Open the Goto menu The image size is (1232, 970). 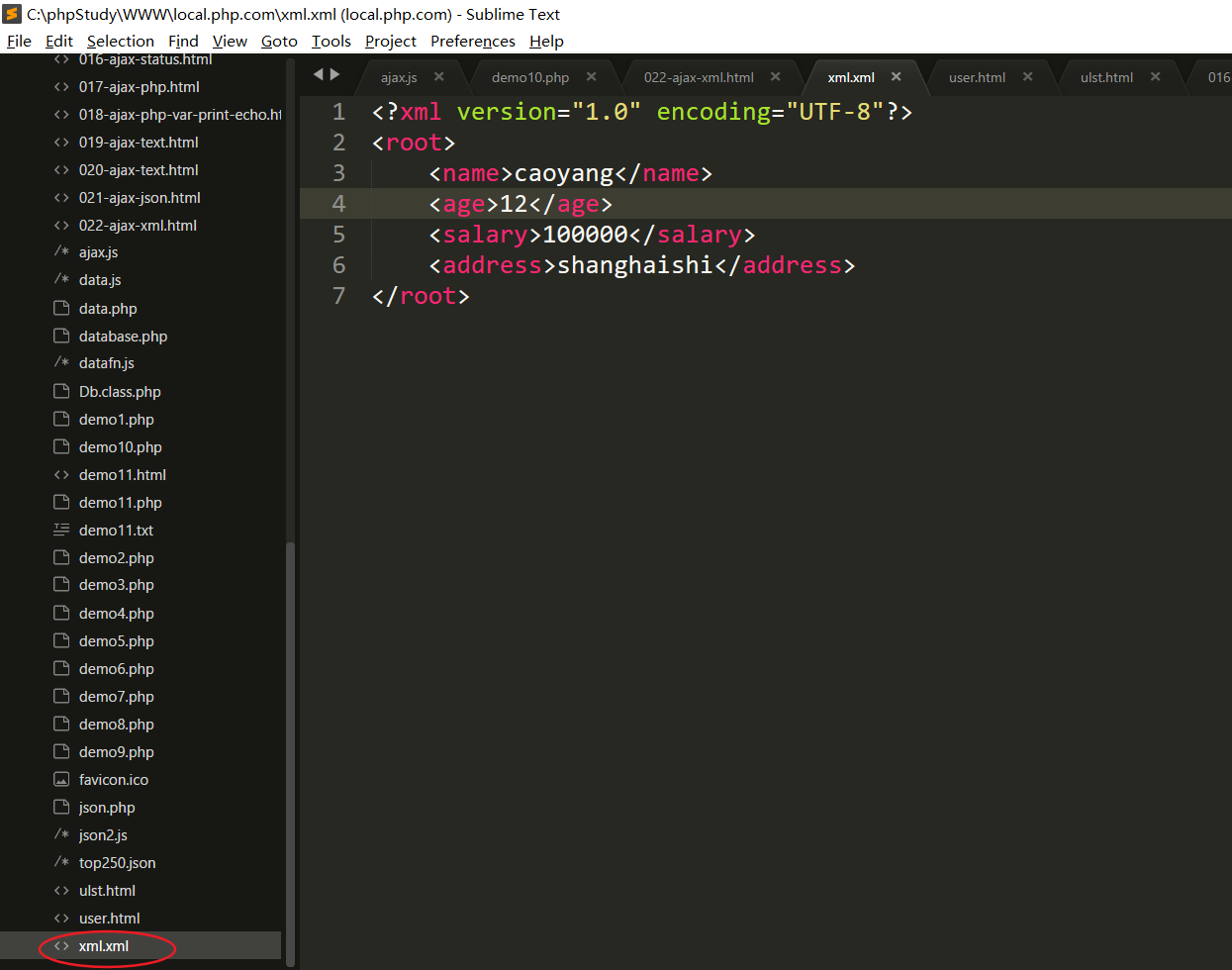(x=279, y=41)
